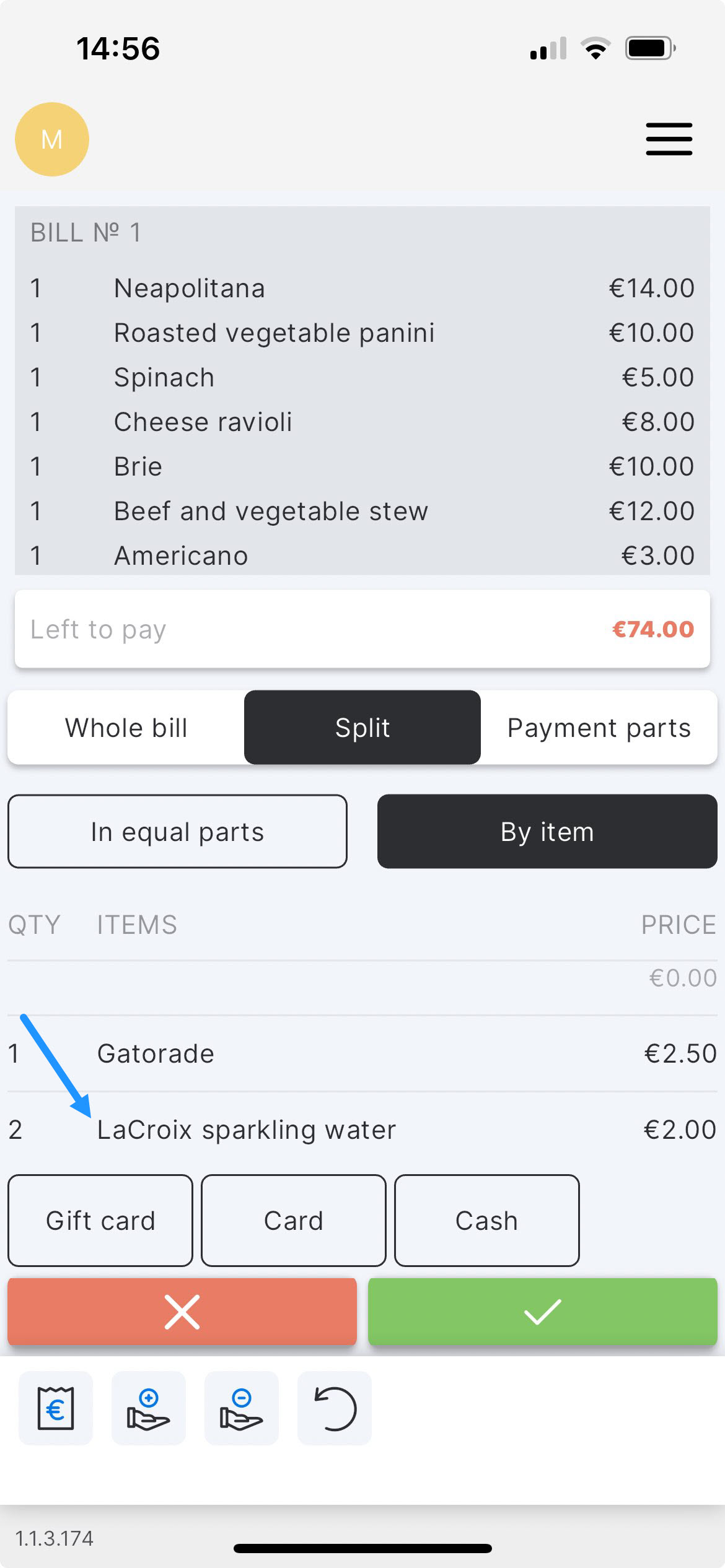The height and width of the screenshot is (1568, 725).
Task: Click the euro receipt icon
Action: pos(56,1408)
